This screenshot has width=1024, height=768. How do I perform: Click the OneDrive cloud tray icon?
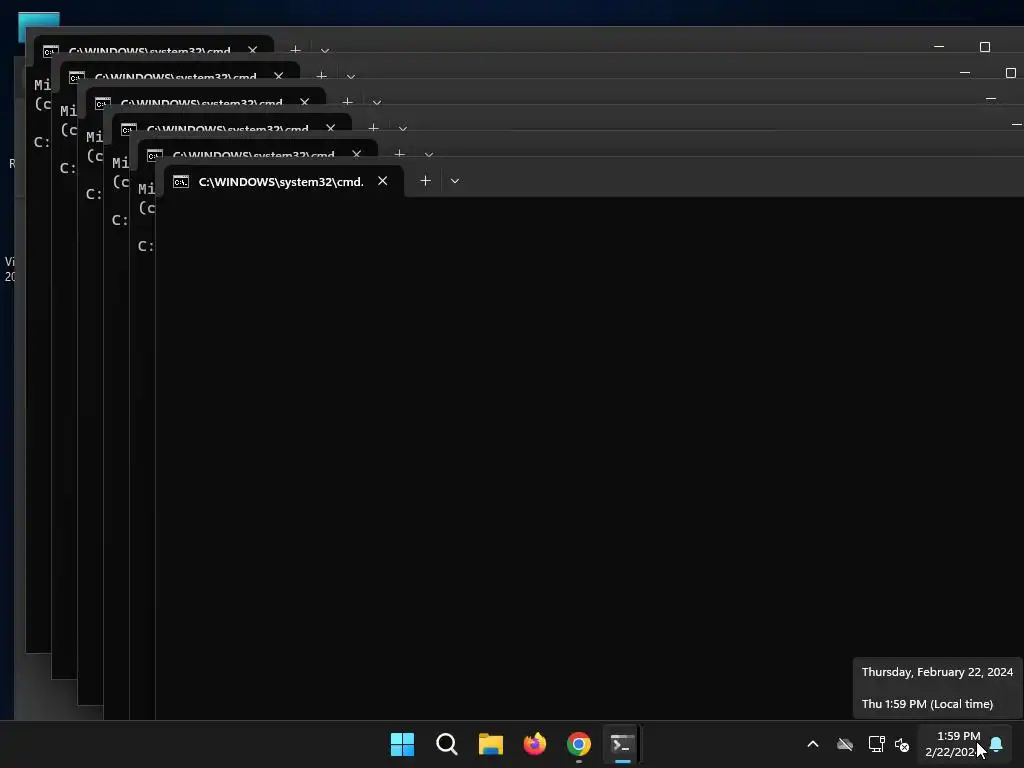pos(845,744)
